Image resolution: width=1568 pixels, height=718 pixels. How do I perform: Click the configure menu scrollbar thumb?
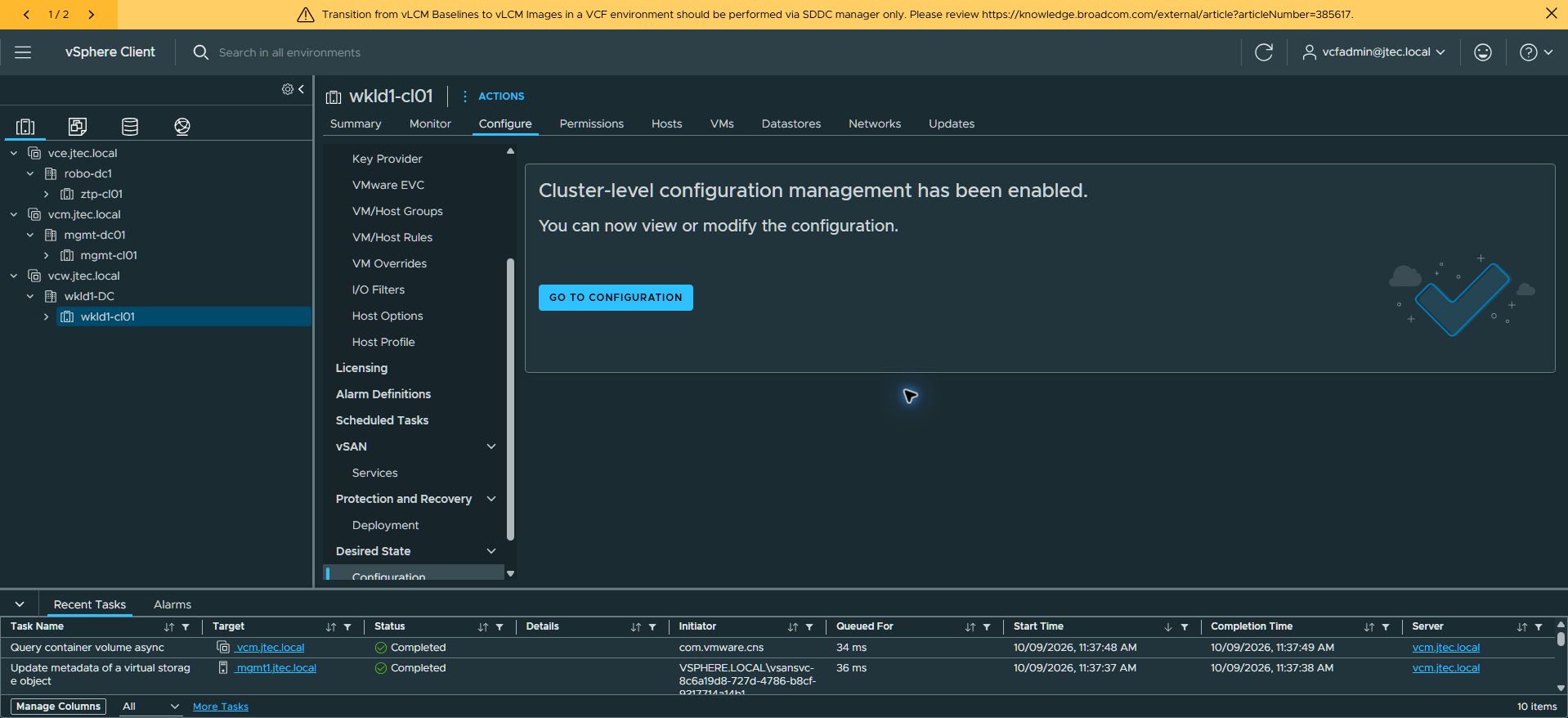[x=510, y=399]
